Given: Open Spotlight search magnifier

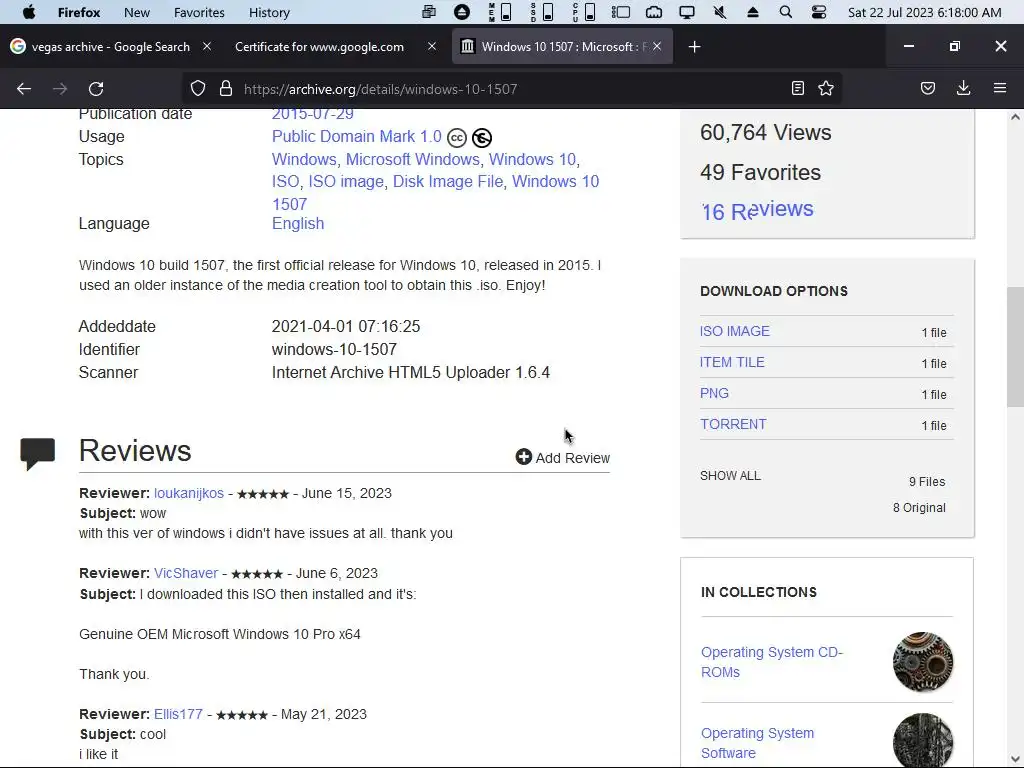Looking at the screenshot, I should coord(786,12).
